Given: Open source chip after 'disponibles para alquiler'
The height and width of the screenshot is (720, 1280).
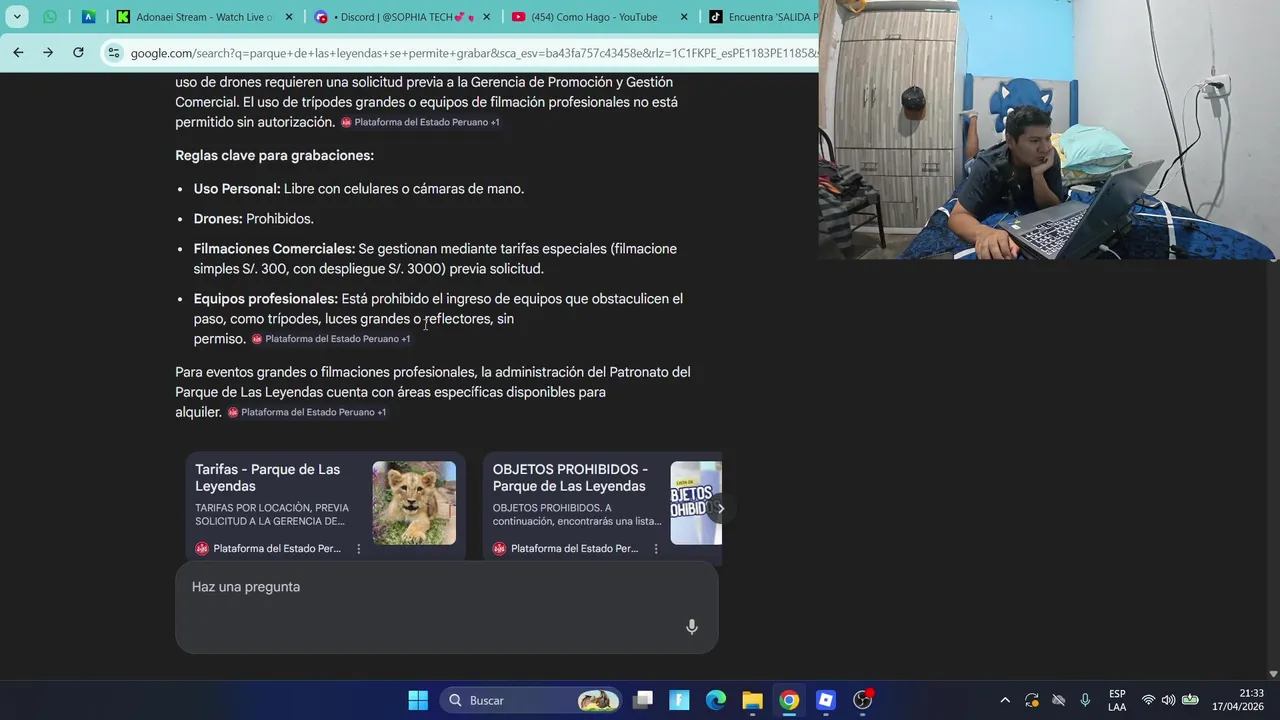Looking at the screenshot, I should 307,412.
